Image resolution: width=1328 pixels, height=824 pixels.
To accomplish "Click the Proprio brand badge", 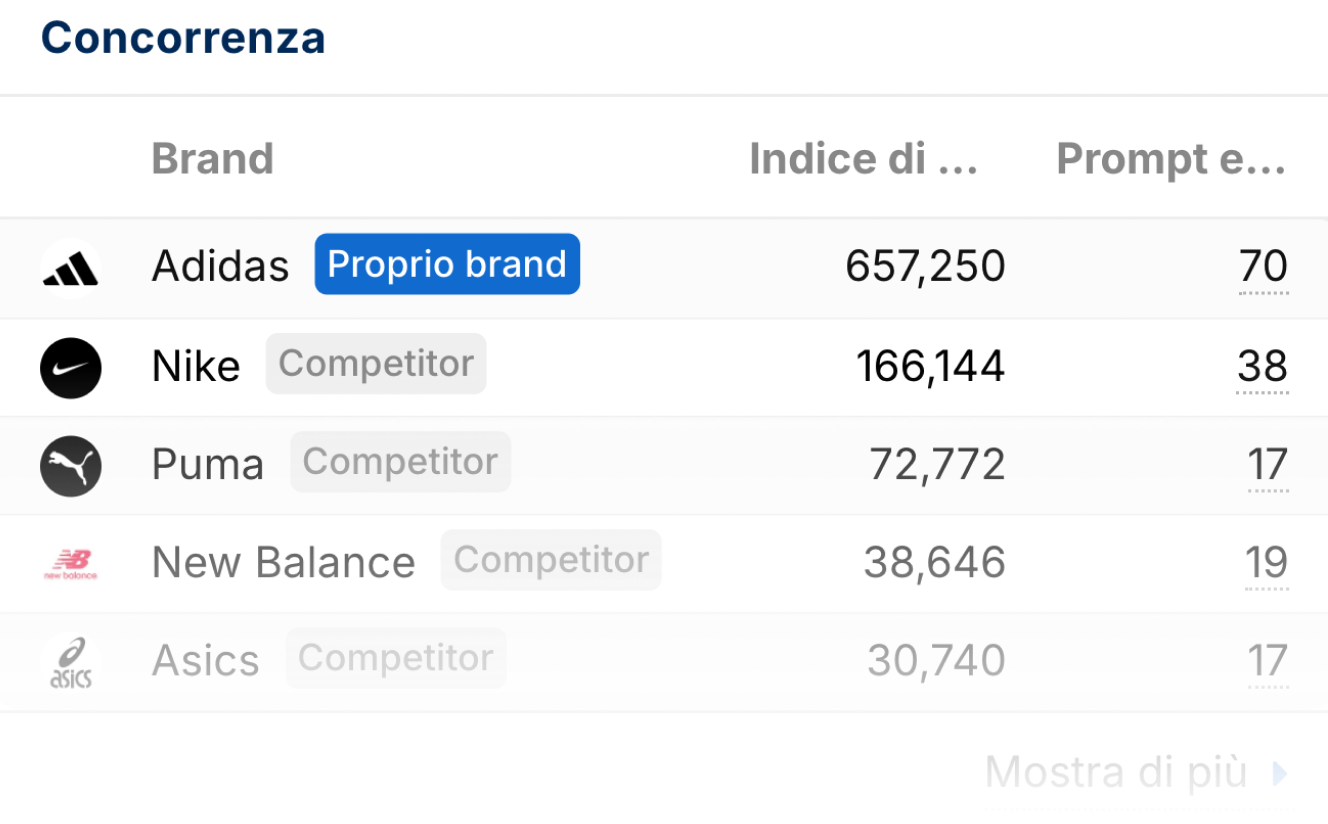I will click(x=447, y=264).
